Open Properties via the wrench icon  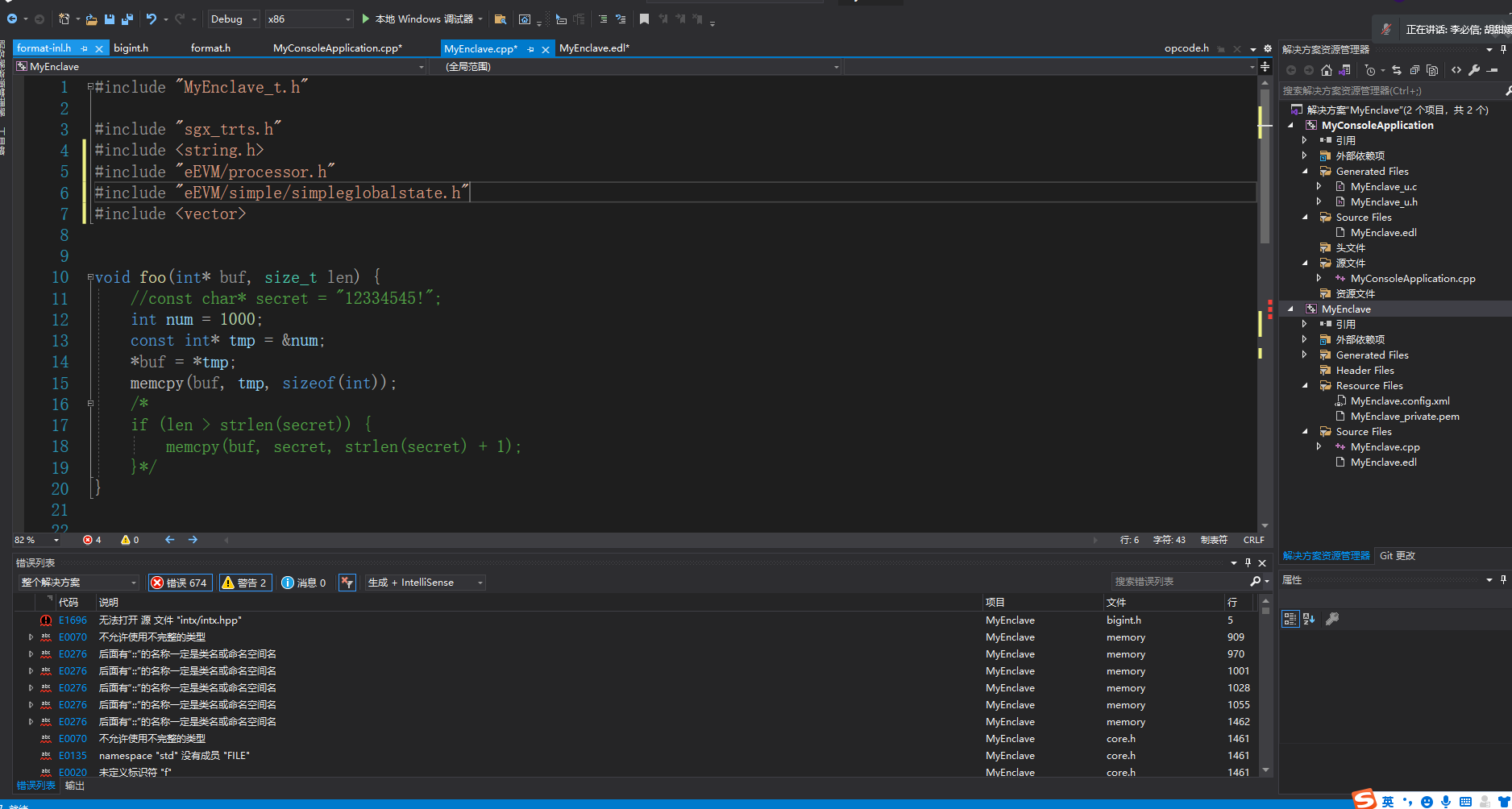tap(1474, 70)
